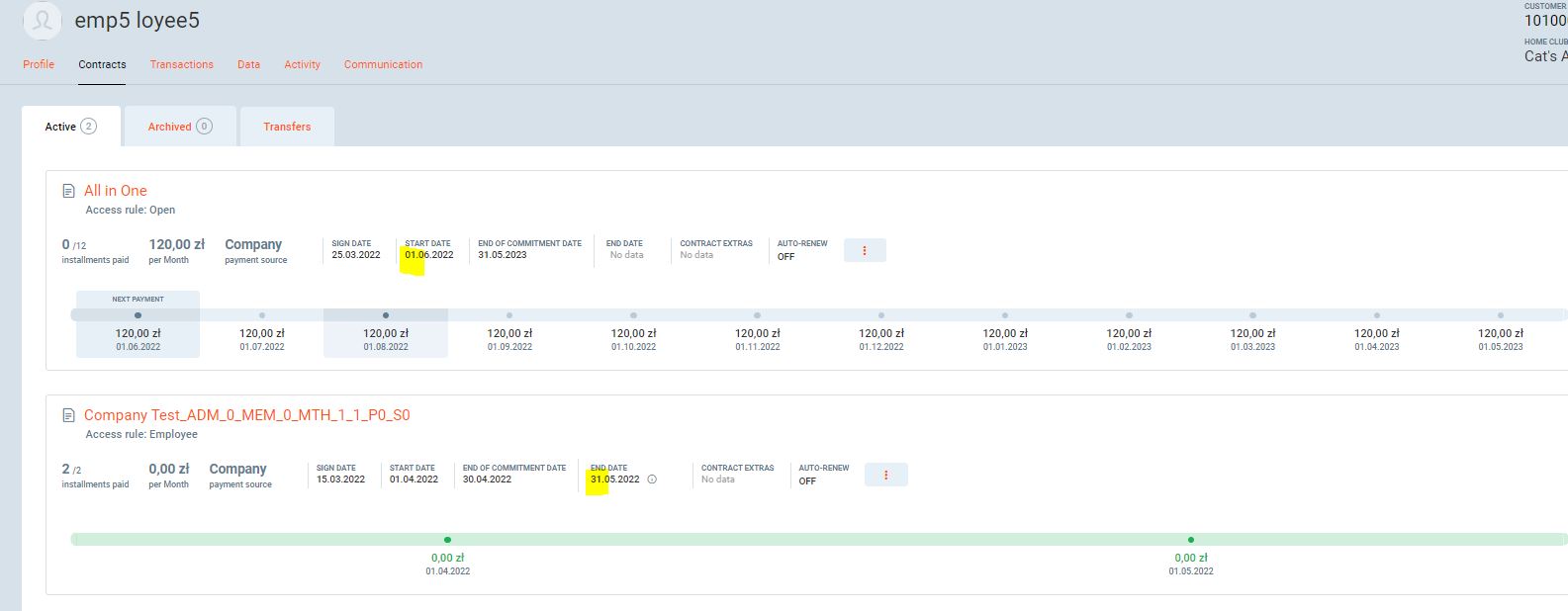This screenshot has width=1568, height=611.
Task: Click the 01.12.2022 installment dot on timeline
Action: (881, 315)
